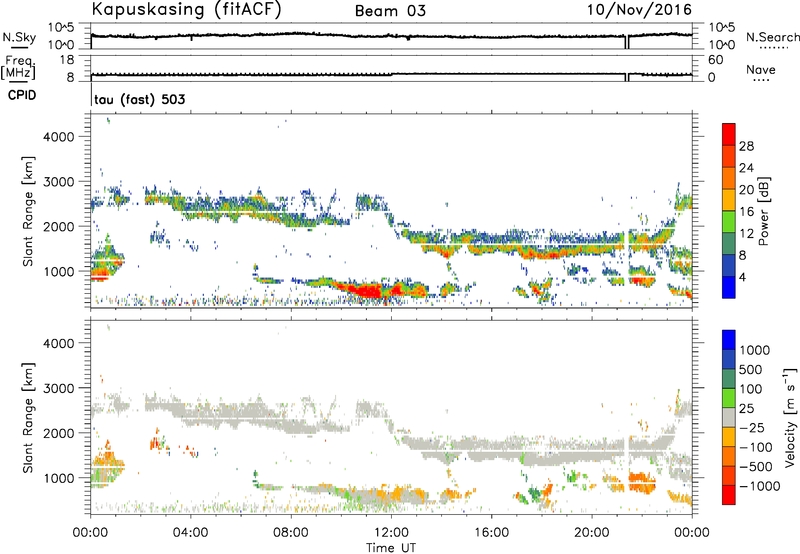Click the Velocity [m s-1] color bar label
800x554 pixels.
[x=790, y=417]
